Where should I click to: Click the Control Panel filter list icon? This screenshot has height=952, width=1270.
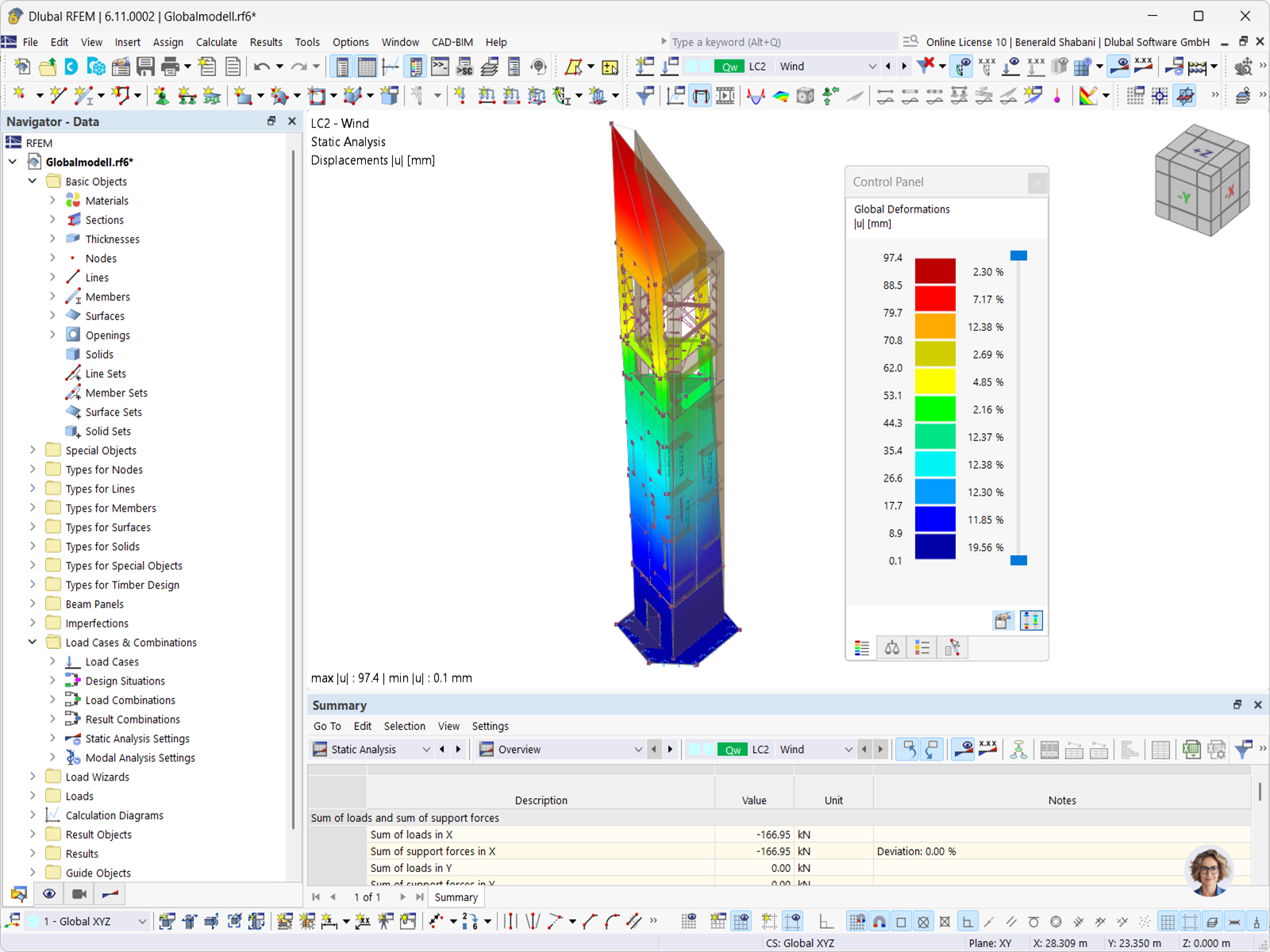(922, 648)
